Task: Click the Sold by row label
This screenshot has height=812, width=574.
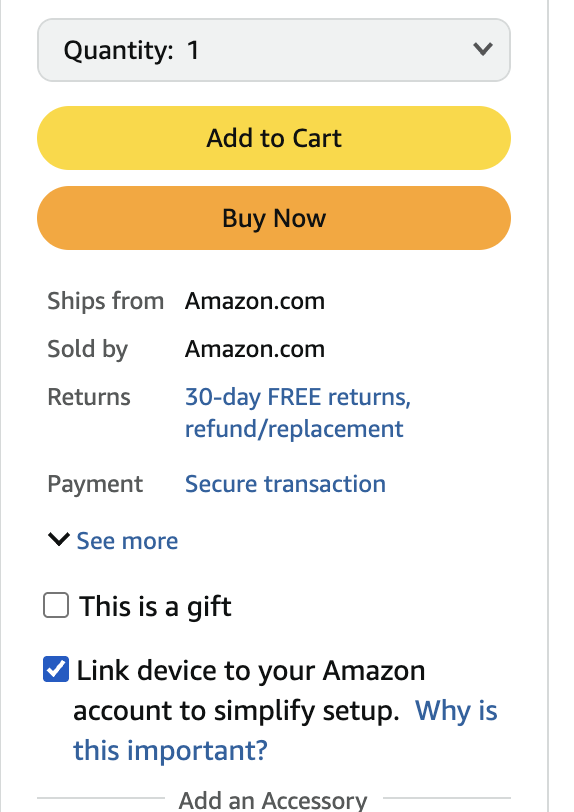Action: [x=88, y=350]
